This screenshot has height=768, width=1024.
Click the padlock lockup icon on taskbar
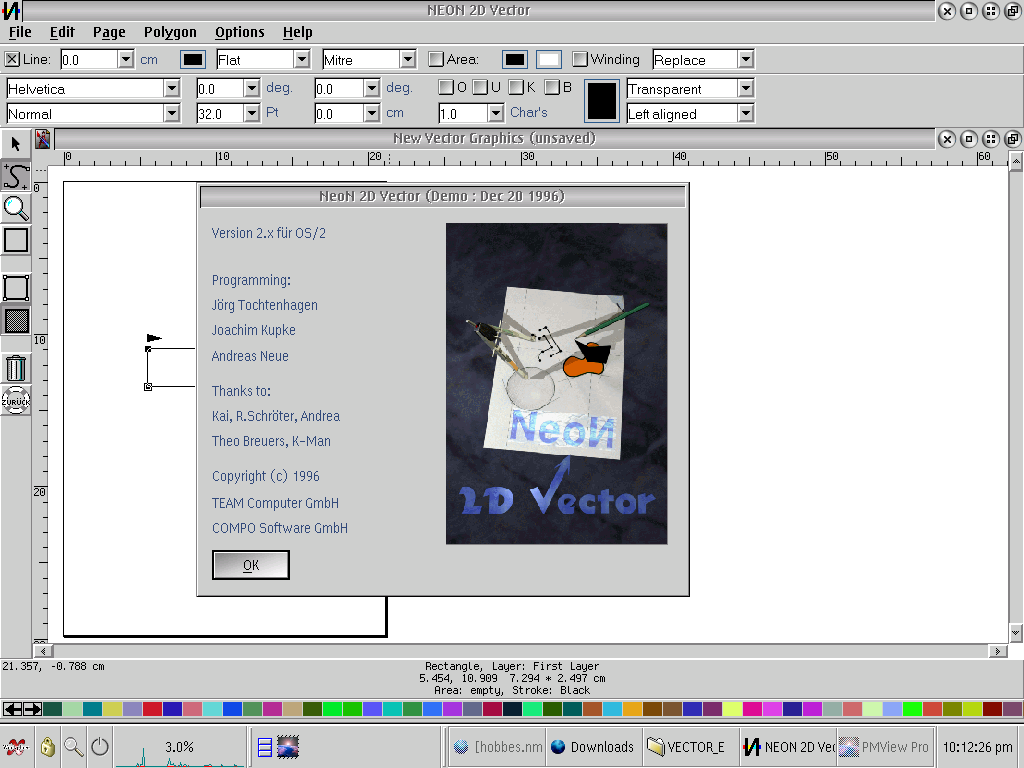(x=47, y=746)
